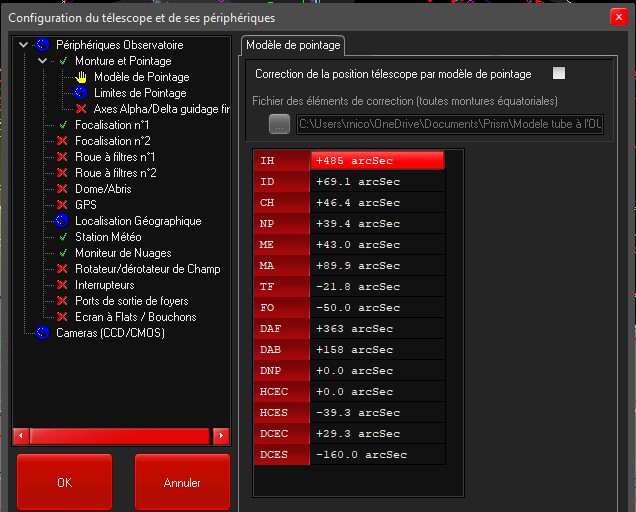Click the blue icon next to Cameras (CCD/CMOS)
The width and height of the screenshot is (636, 512).
43,333
